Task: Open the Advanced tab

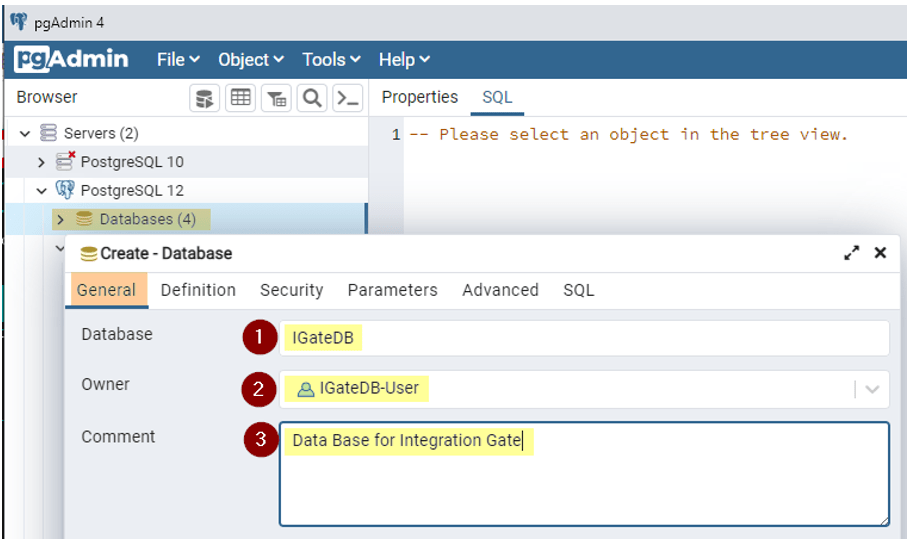Action: (500, 289)
